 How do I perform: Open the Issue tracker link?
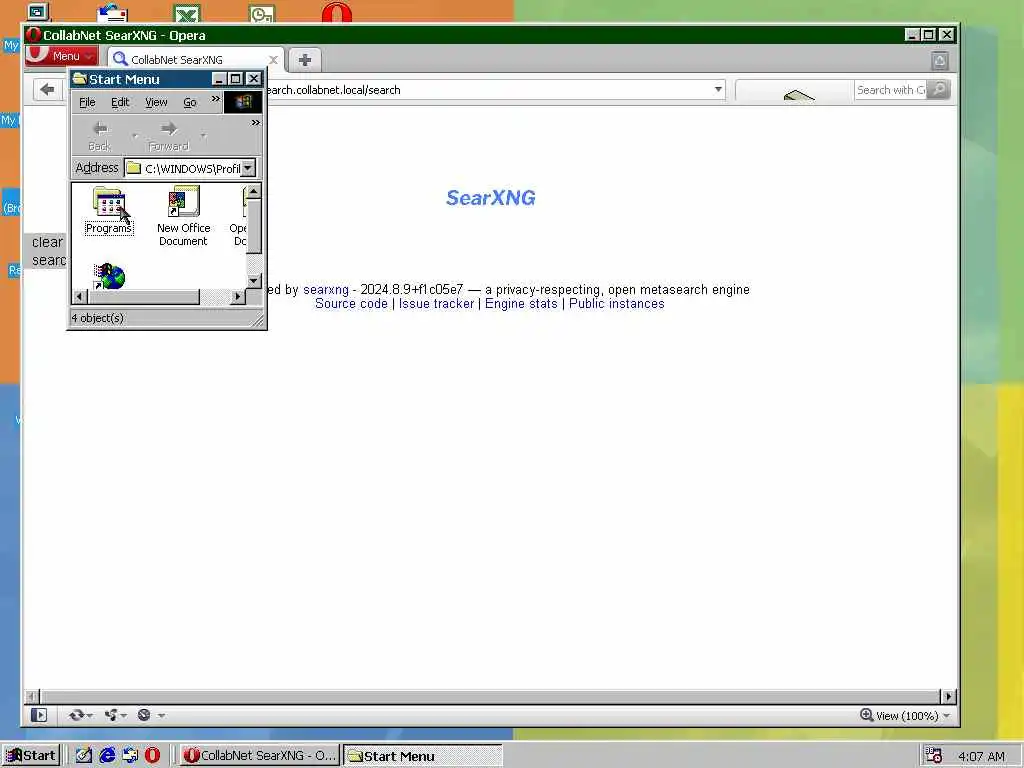click(x=436, y=304)
